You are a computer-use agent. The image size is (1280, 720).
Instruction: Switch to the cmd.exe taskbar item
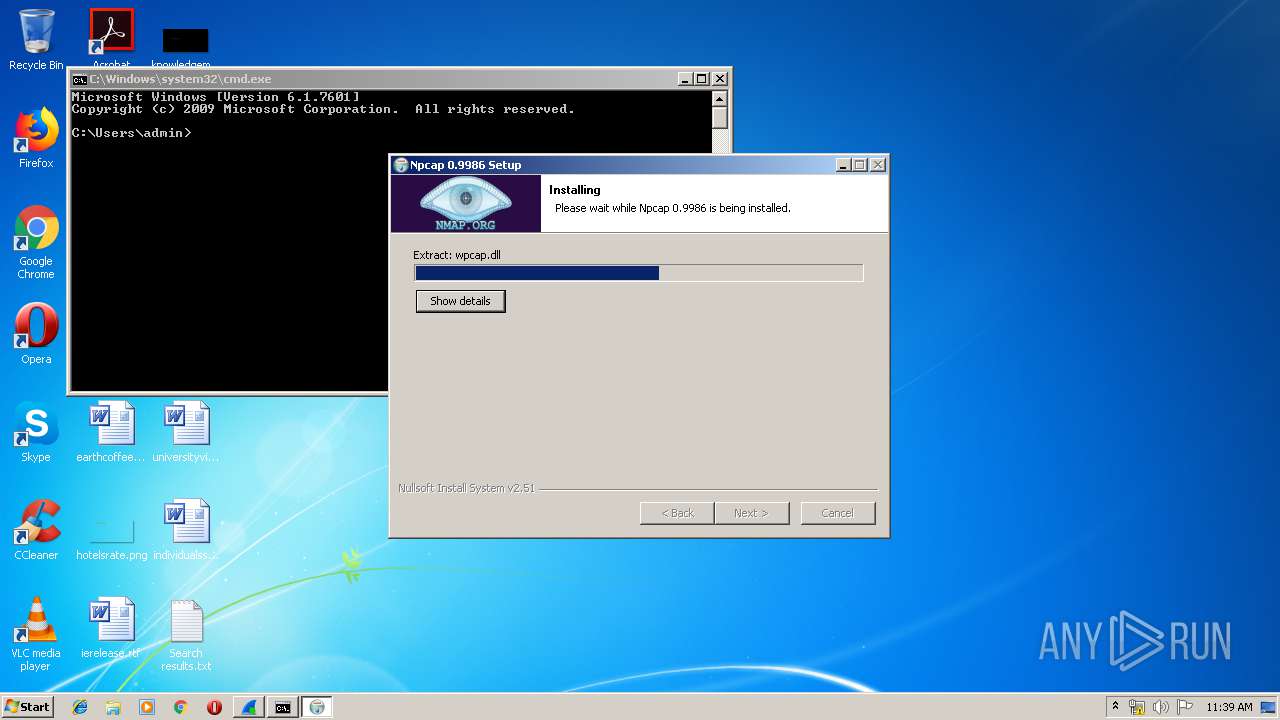[283, 707]
